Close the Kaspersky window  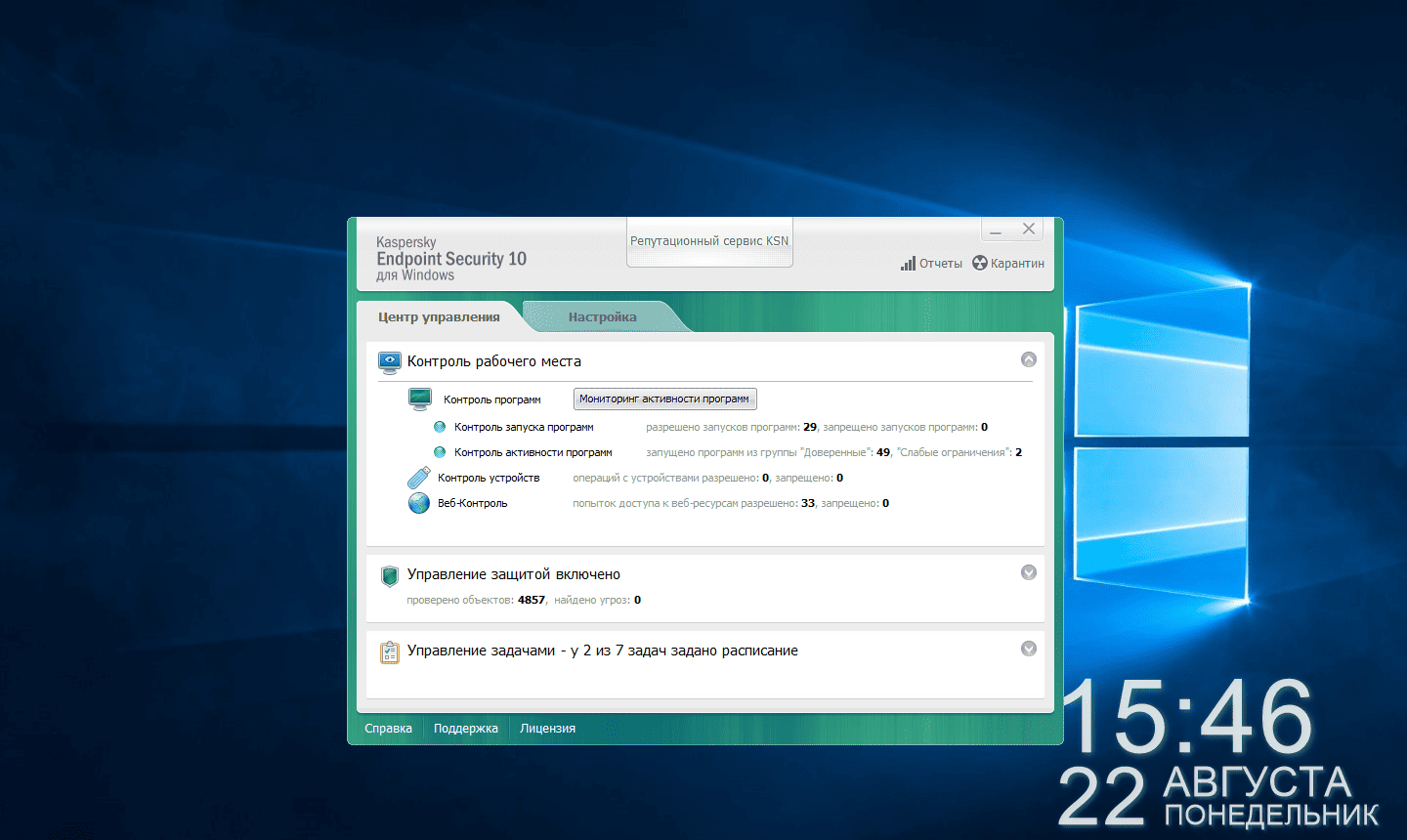(1028, 229)
